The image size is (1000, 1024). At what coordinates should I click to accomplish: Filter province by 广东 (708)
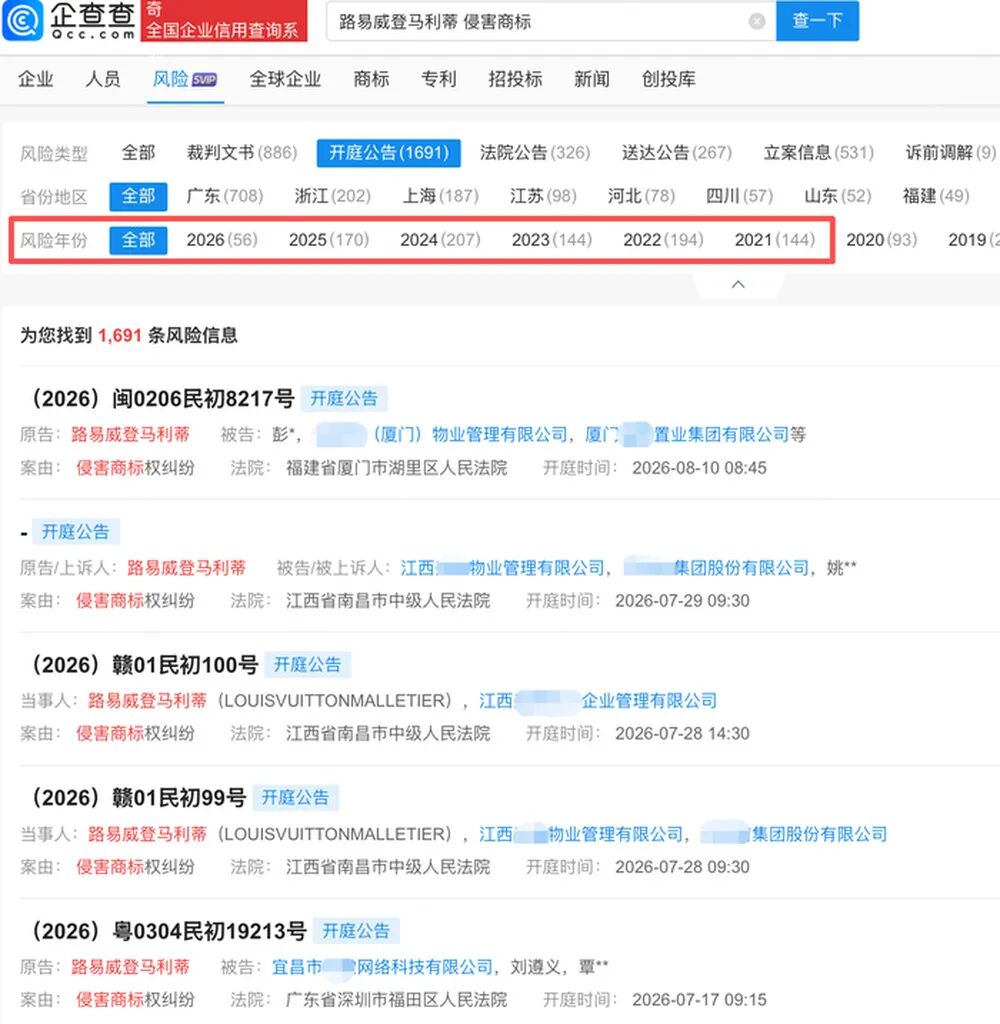click(225, 196)
